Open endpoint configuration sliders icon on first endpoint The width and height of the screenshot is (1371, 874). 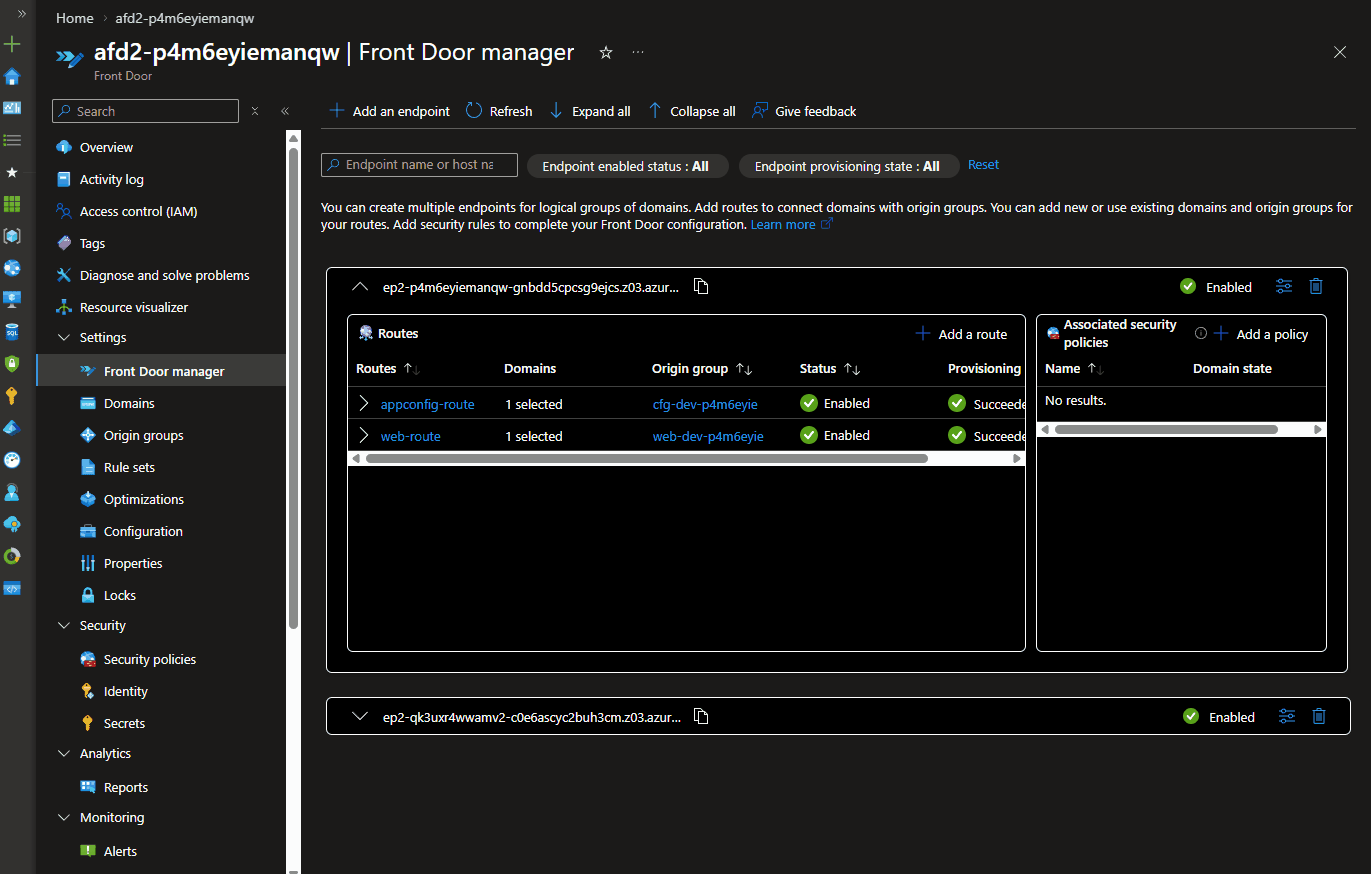1284,286
